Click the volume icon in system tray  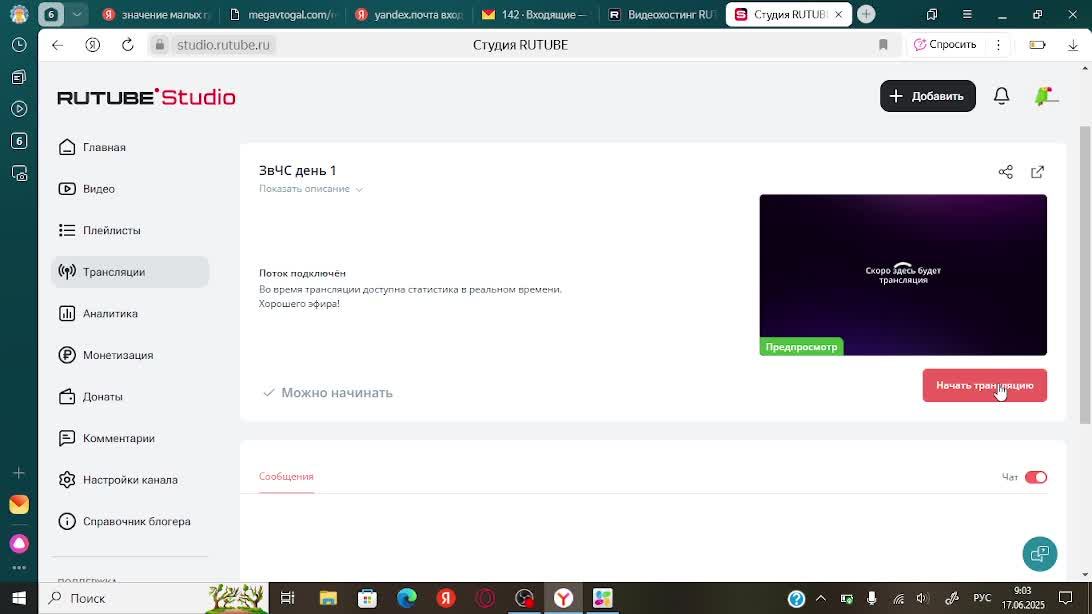923,599
